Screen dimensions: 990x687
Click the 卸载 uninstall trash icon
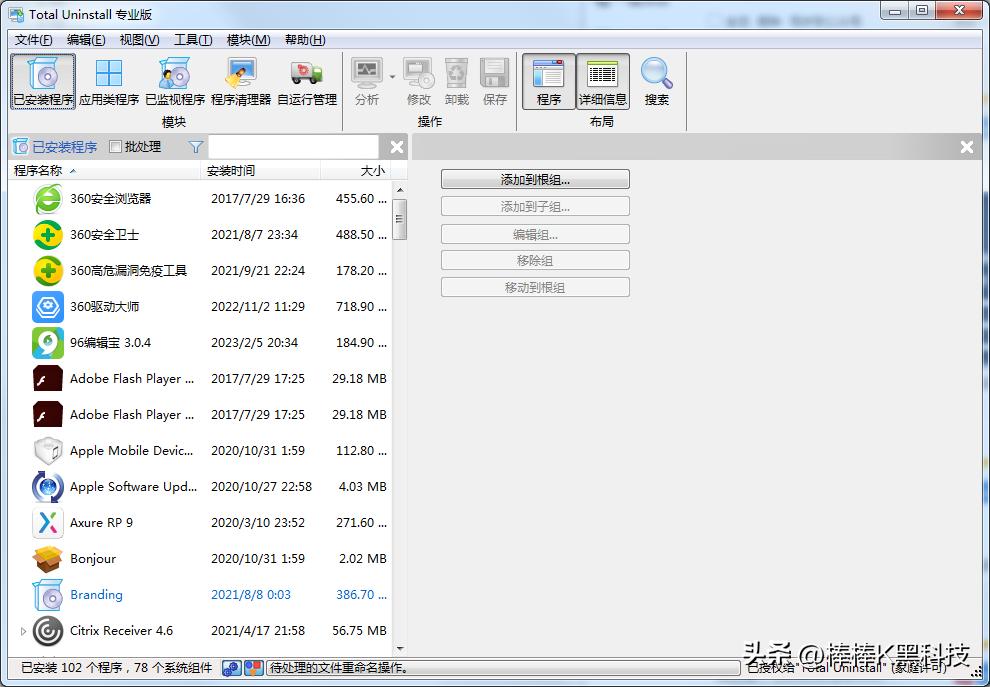click(456, 78)
